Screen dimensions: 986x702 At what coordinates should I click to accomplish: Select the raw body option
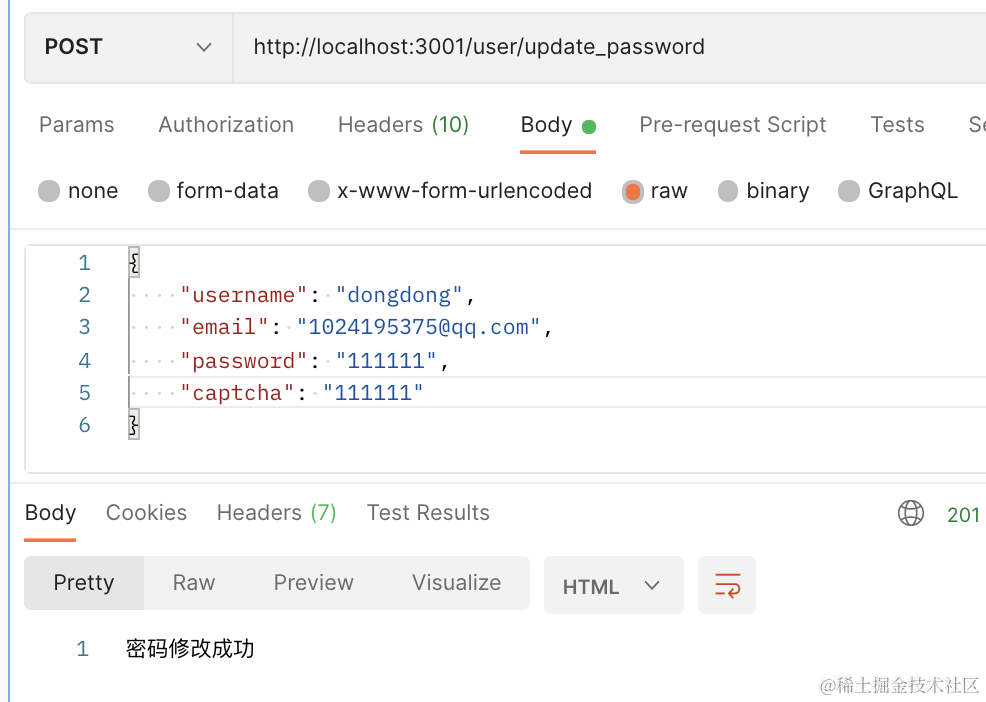pyautogui.click(x=632, y=191)
